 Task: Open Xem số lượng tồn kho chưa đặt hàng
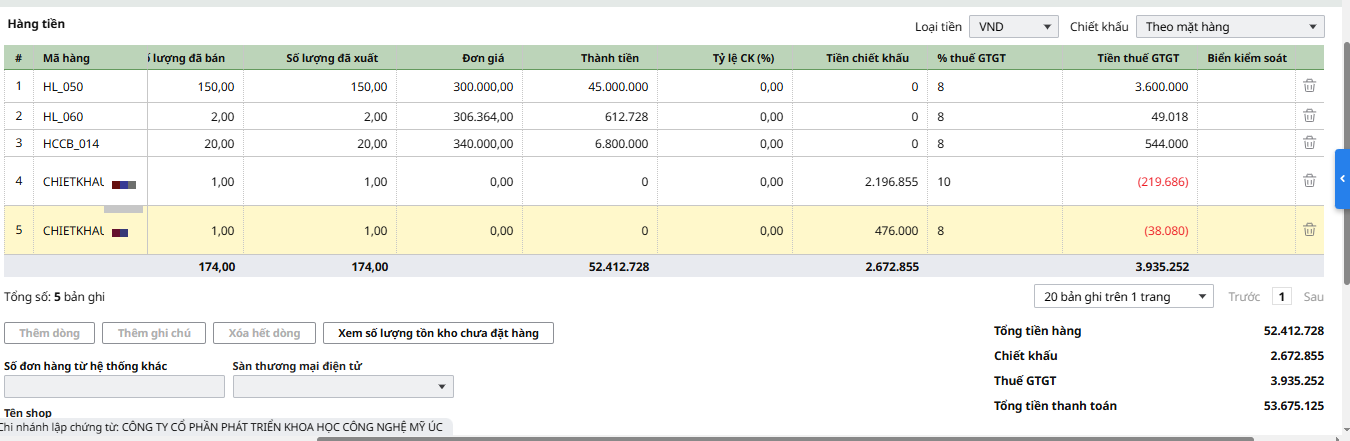[438, 333]
